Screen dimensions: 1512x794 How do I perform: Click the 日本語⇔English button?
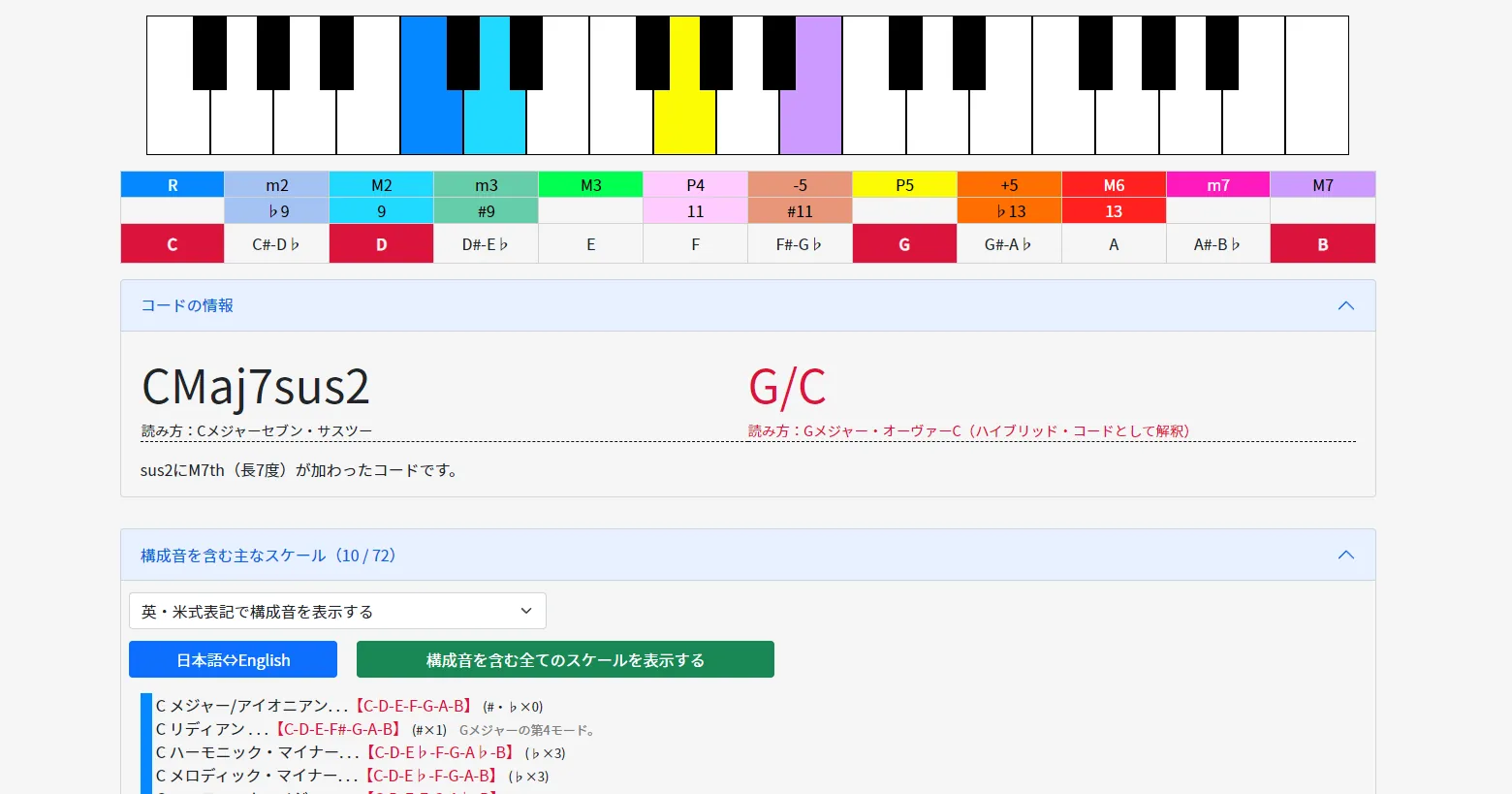pos(233,659)
